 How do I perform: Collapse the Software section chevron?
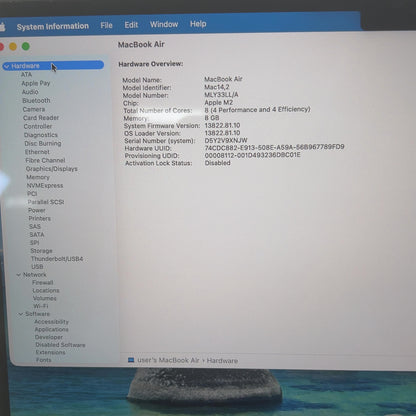(x=21, y=314)
